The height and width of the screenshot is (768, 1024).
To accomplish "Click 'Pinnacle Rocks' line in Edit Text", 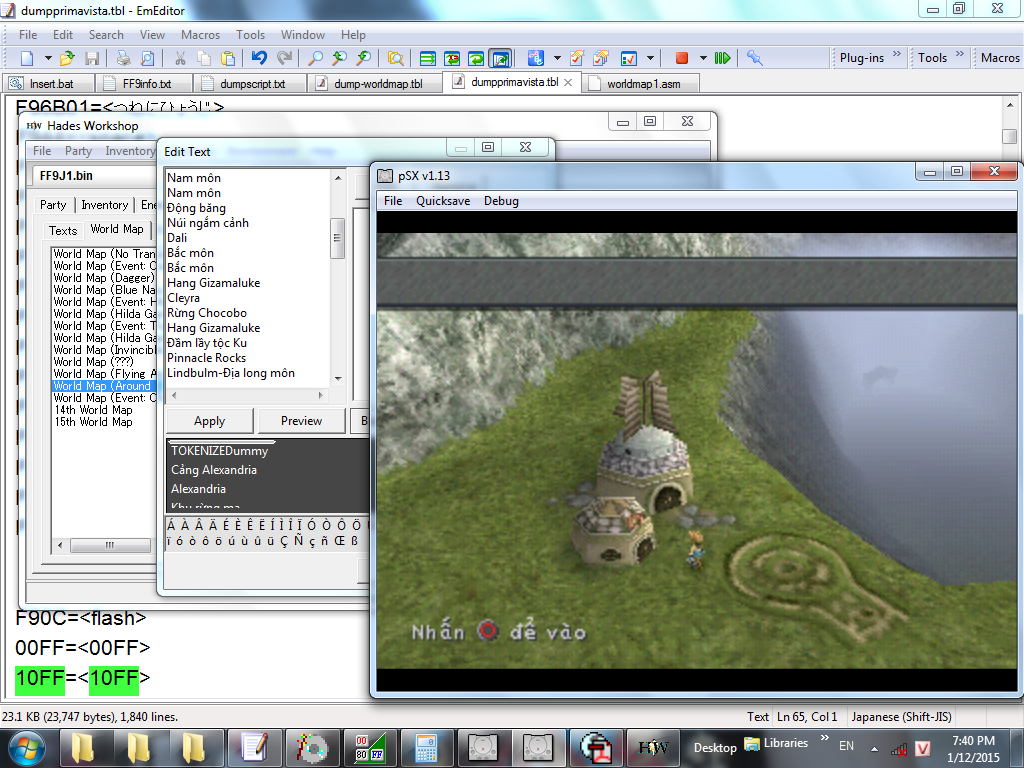I will (x=206, y=358).
